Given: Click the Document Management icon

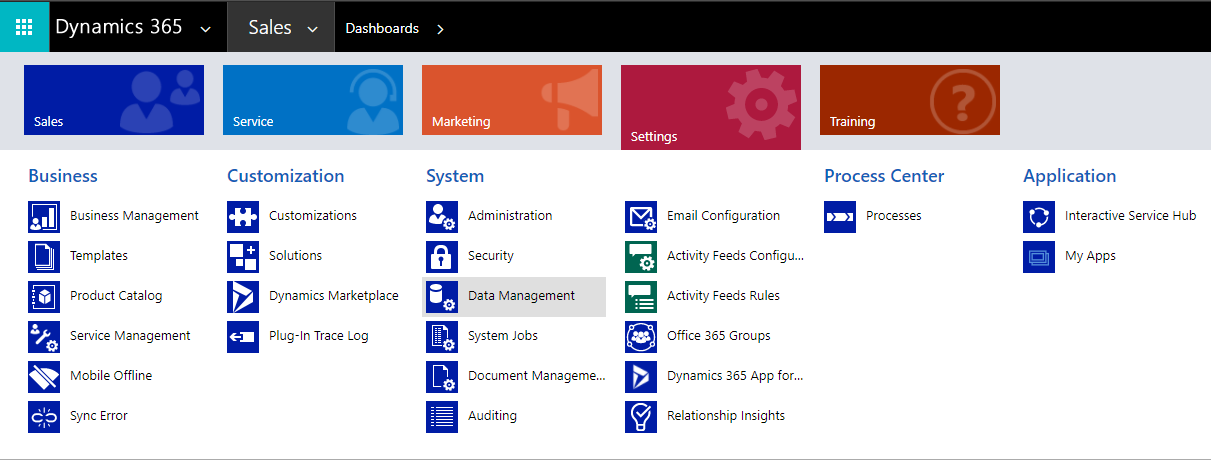Looking at the screenshot, I should (x=442, y=377).
